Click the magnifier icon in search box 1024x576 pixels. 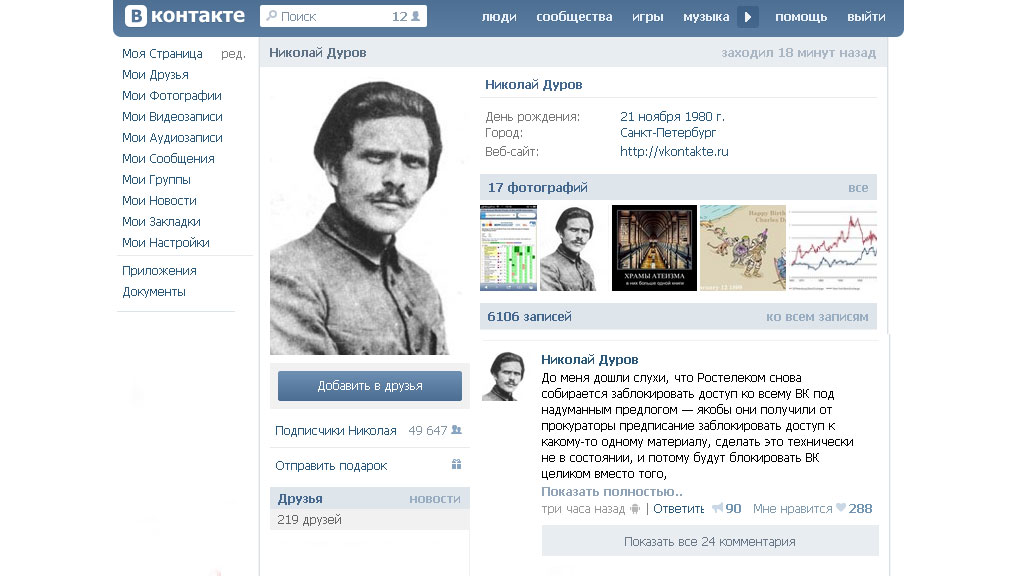(x=271, y=16)
